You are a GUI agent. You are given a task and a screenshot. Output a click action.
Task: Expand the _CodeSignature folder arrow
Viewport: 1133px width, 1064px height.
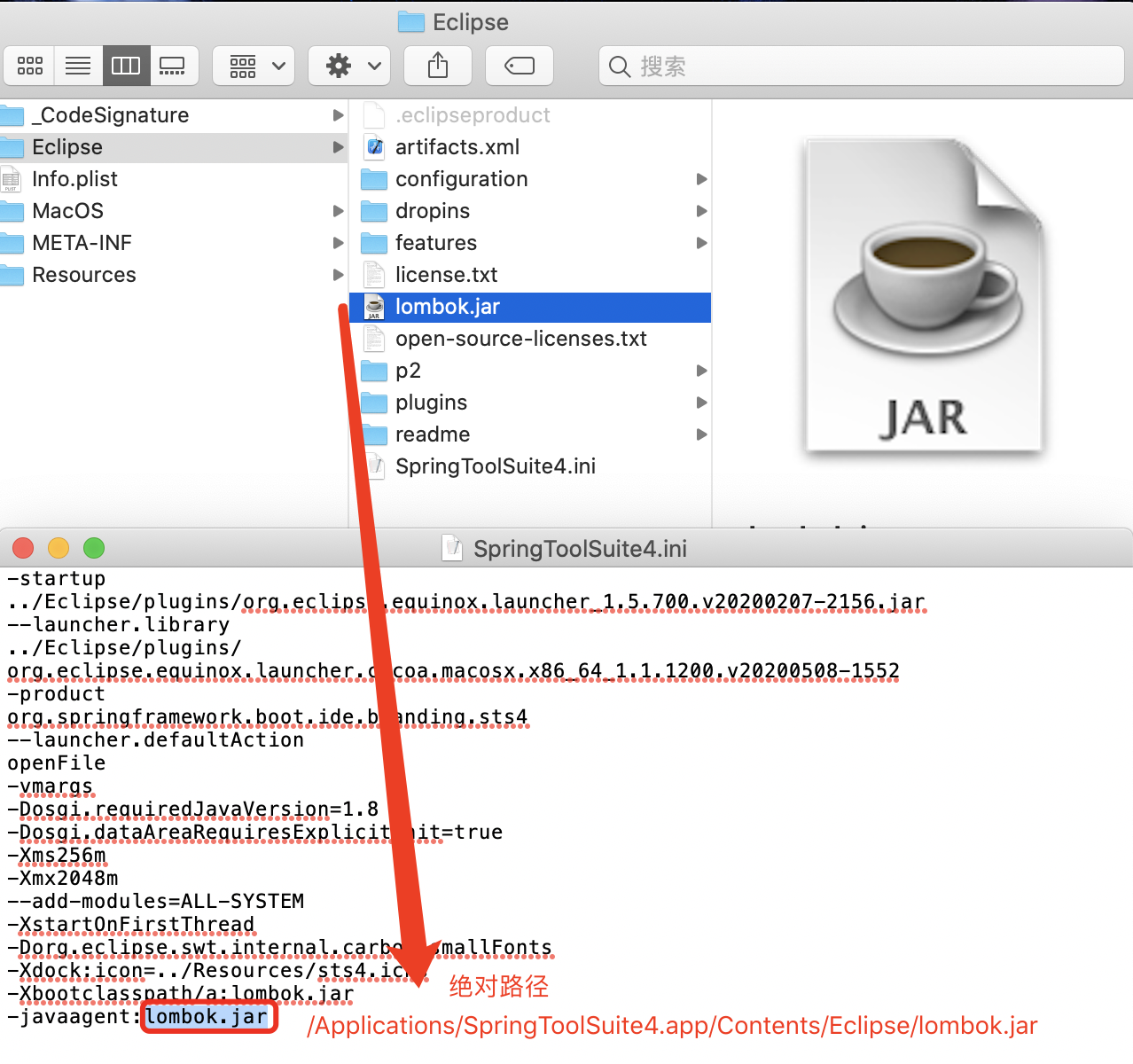click(338, 115)
